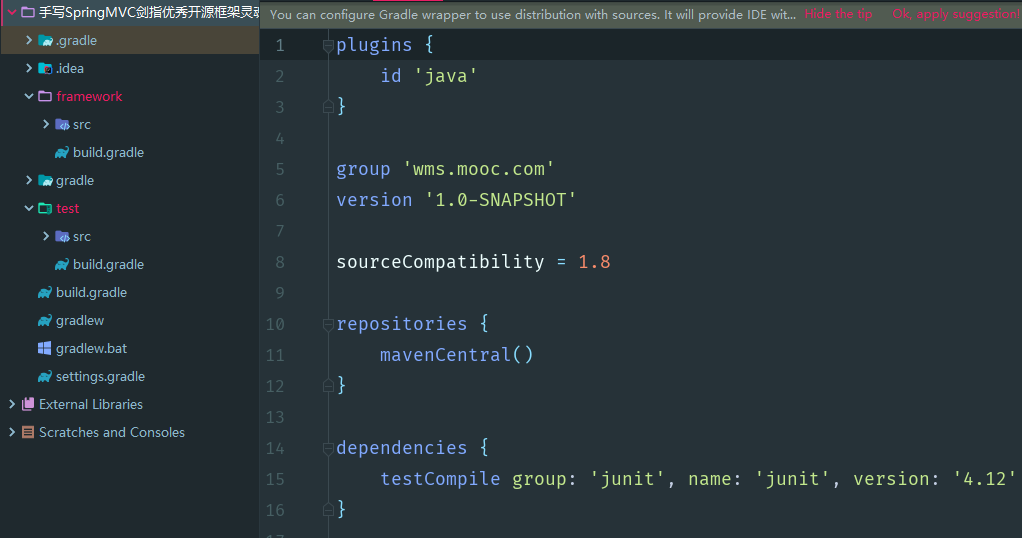This screenshot has width=1022, height=538.
Task: Click testCompile keyword in line 15
Action: click(x=440, y=479)
